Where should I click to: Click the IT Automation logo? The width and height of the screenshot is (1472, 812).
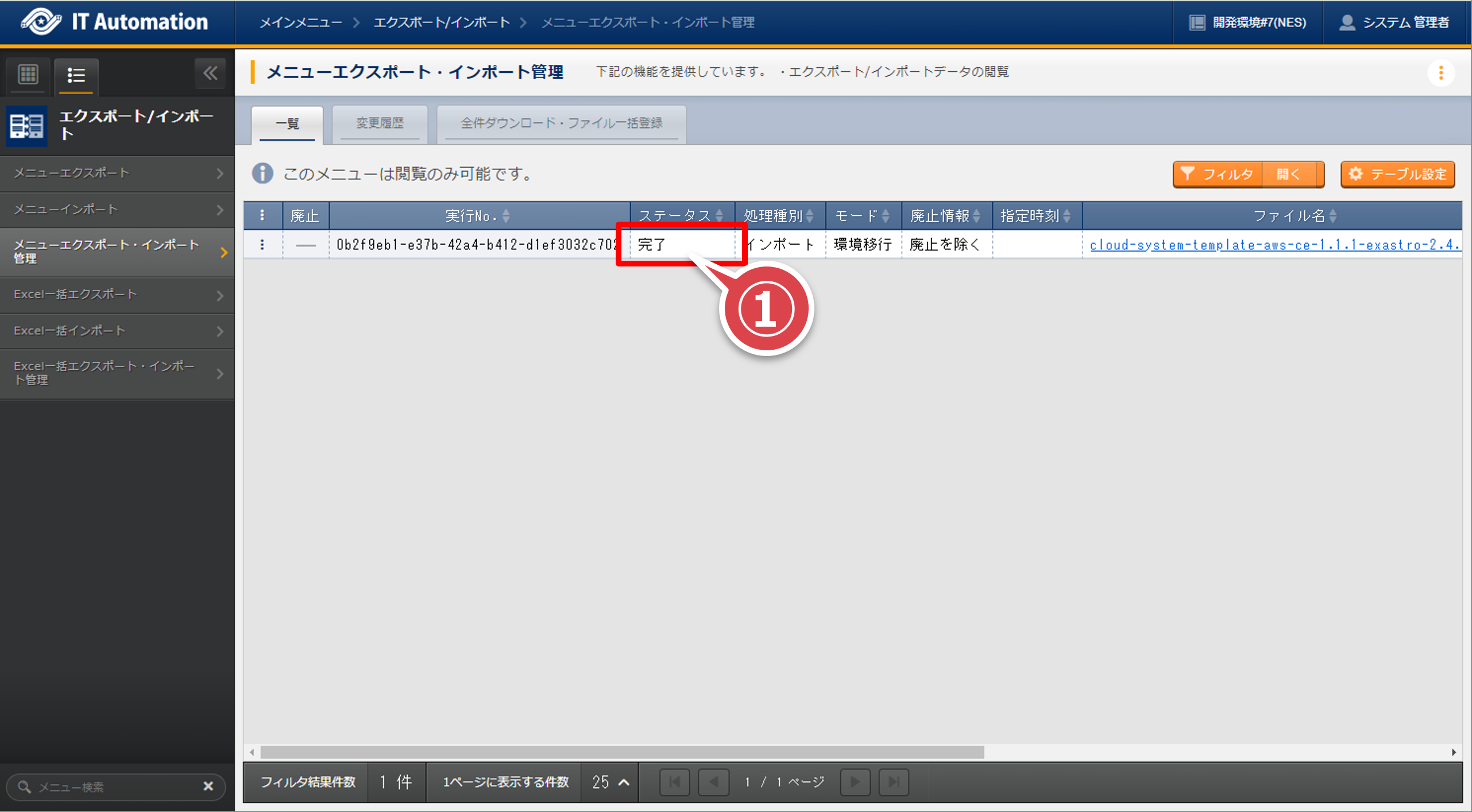point(115,22)
